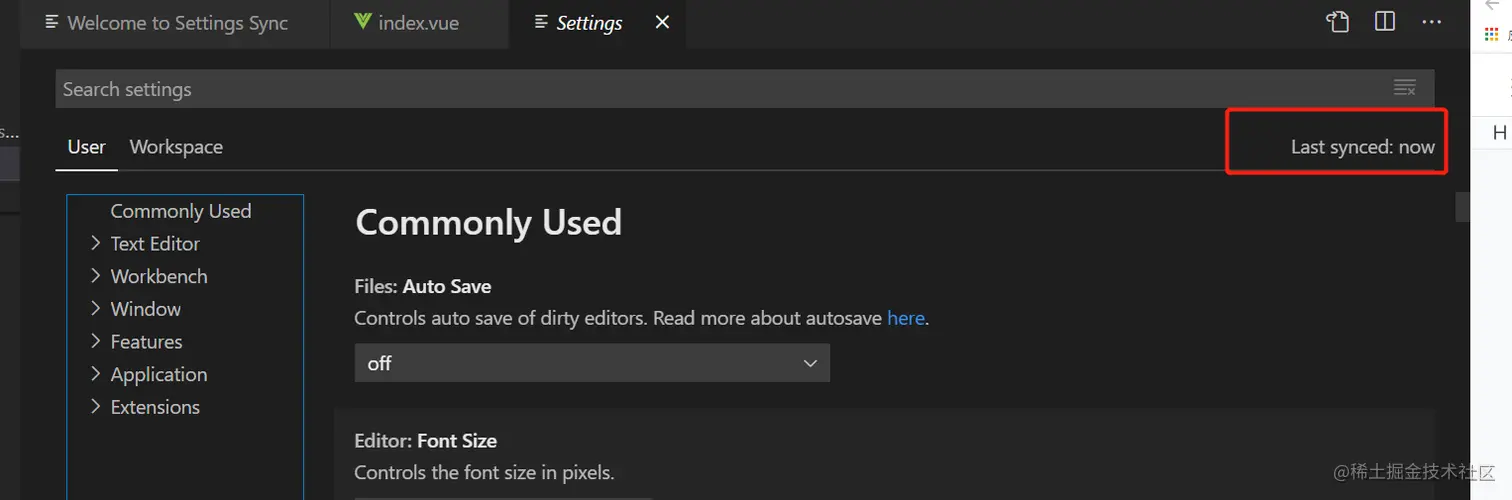Switch to the index.vue tab
Image resolution: width=1512 pixels, height=500 pixels.
418,23
